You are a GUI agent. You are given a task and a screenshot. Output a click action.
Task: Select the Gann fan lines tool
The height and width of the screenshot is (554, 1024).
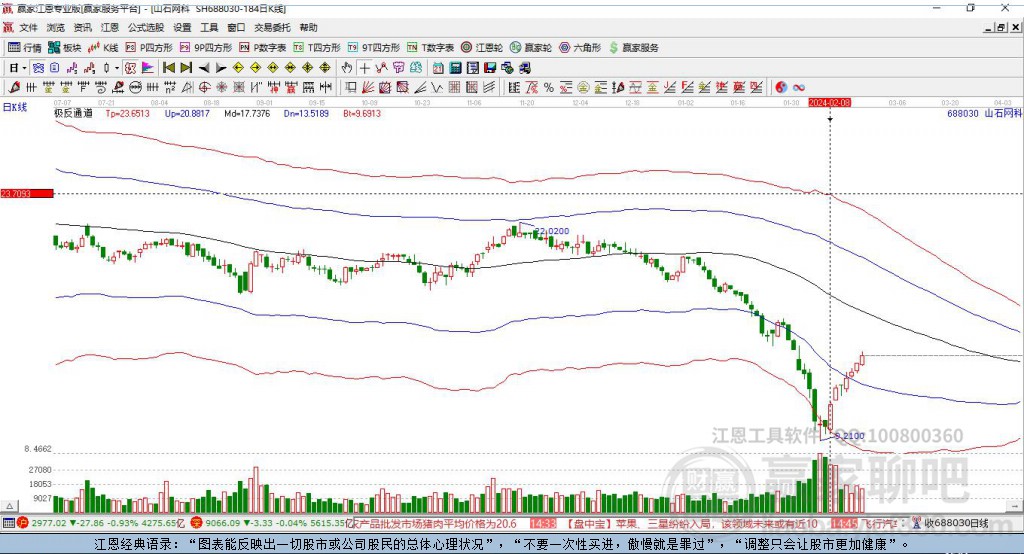(x=368, y=87)
